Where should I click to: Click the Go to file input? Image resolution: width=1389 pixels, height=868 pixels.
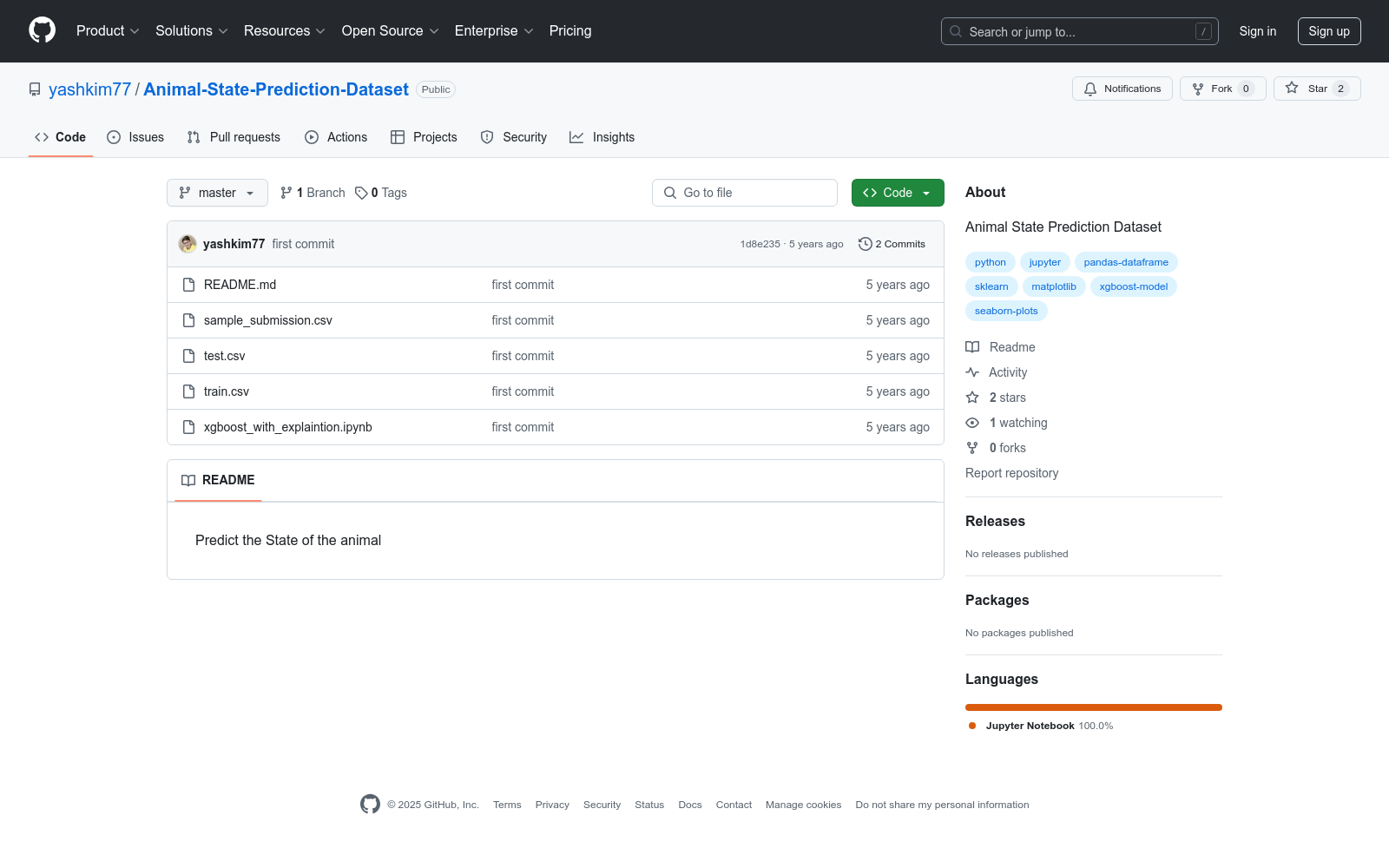coord(745,193)
